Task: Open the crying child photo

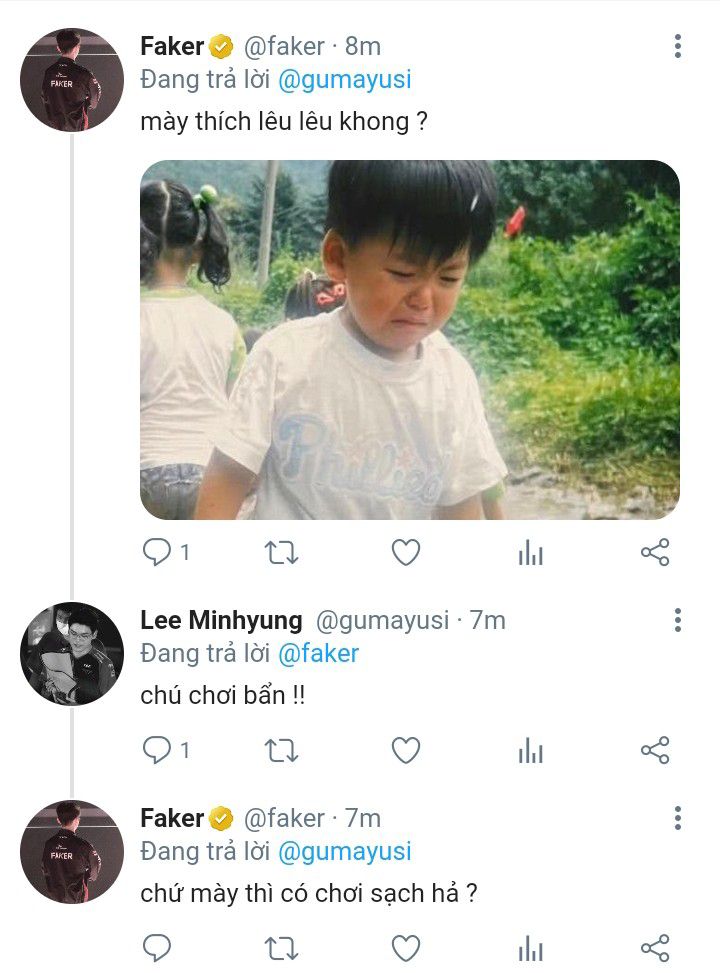Action: 409,339
